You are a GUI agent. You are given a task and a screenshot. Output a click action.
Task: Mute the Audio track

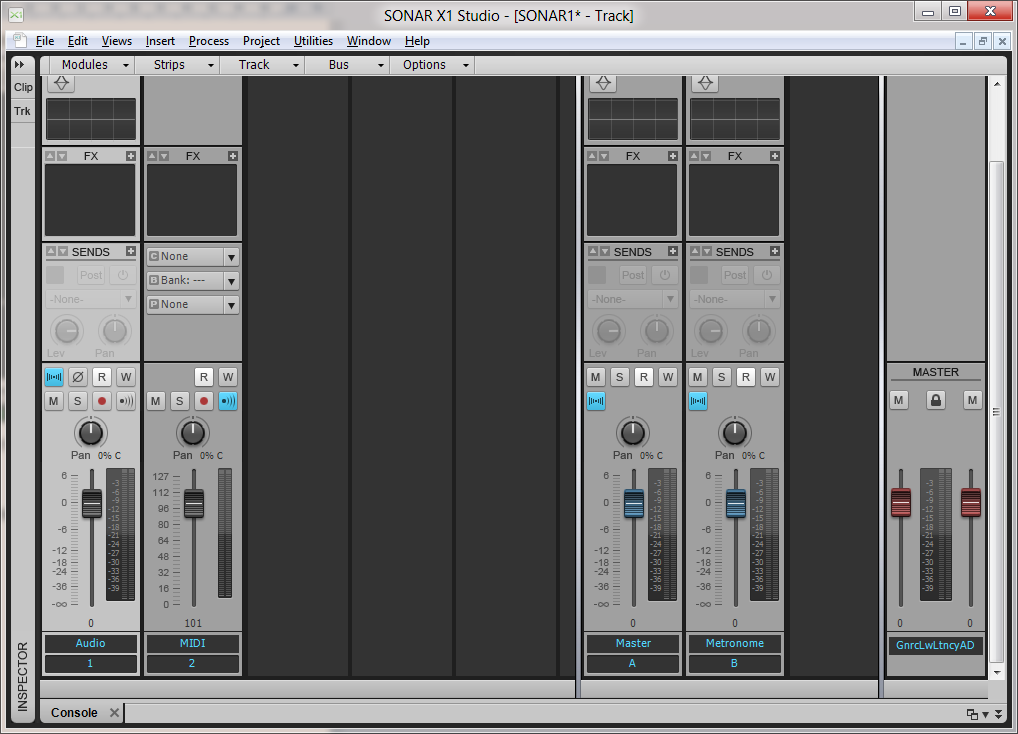point(54,401)
